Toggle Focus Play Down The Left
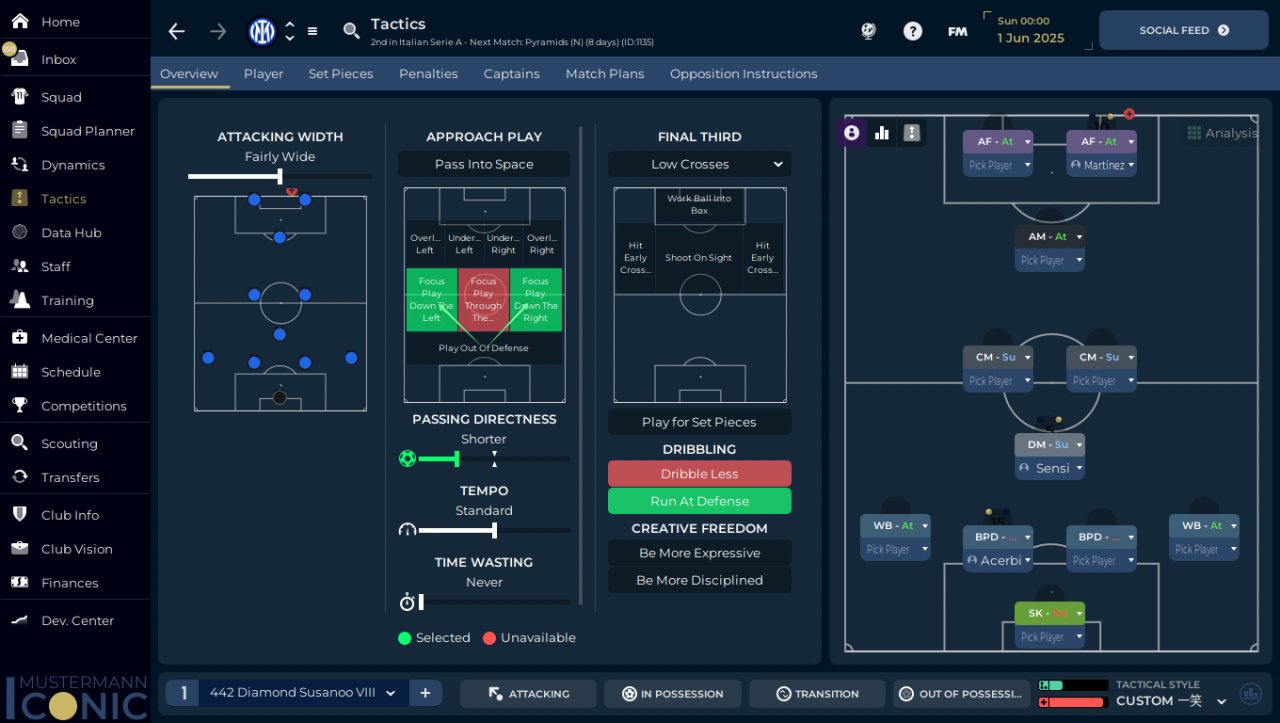The image size is (1280, 723). point(431,300)
